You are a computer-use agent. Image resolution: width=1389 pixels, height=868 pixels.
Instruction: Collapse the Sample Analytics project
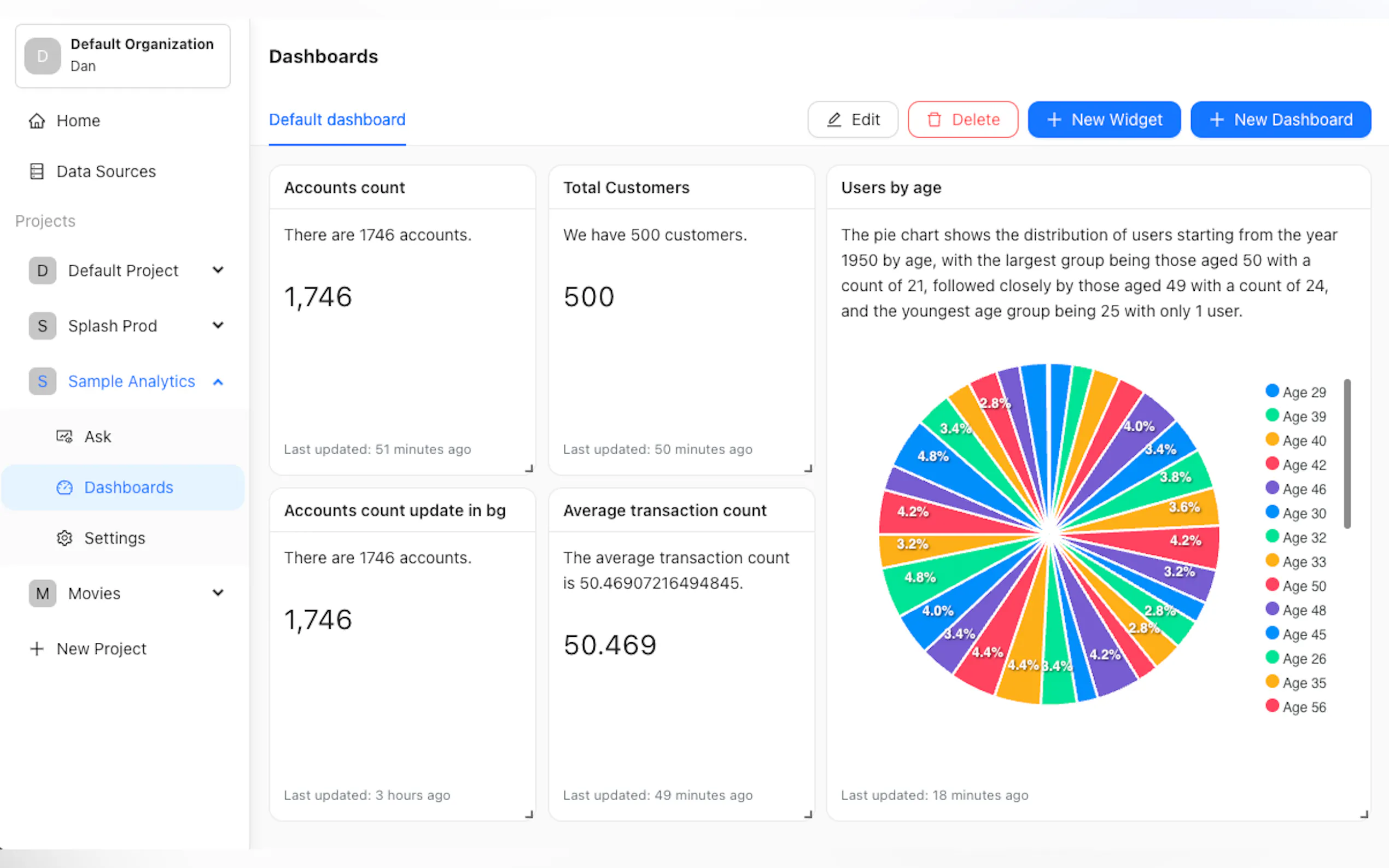(218, 382)
